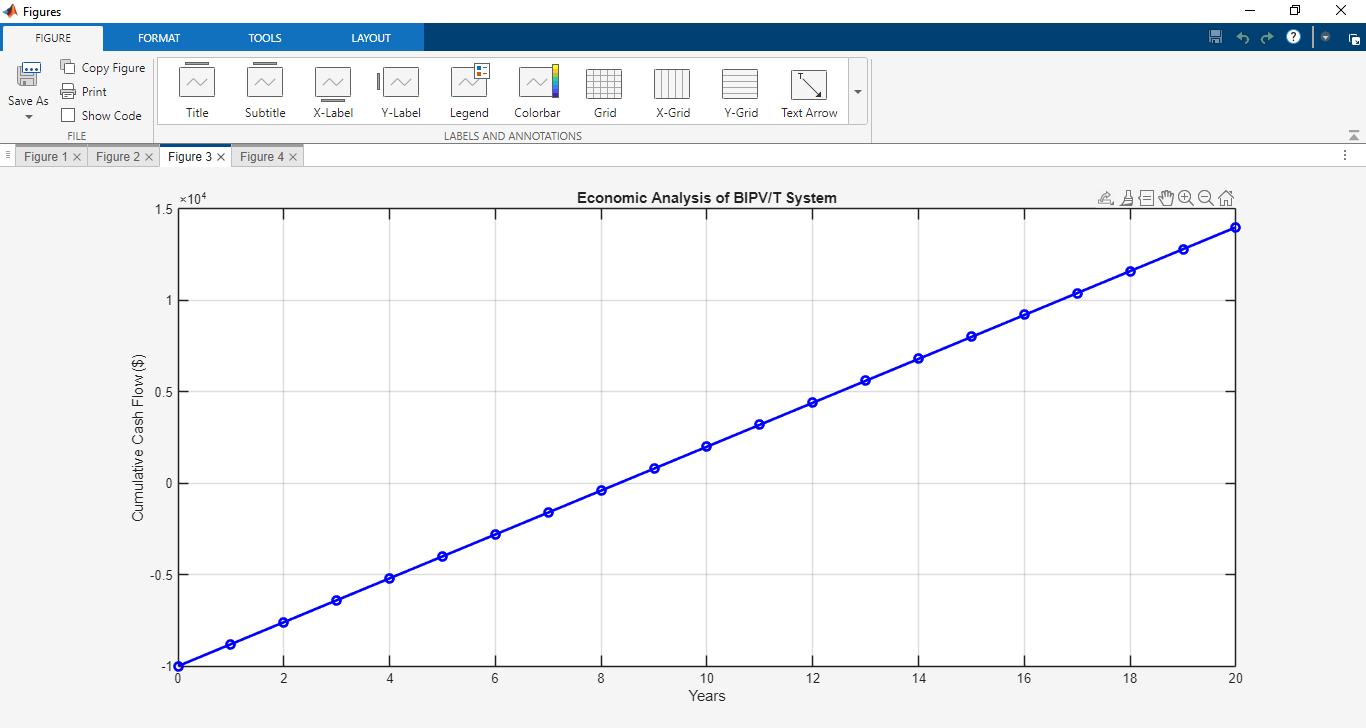This screenshot has height=728, width=1366.
Task: Close the Figure 1 tab
Action: coord(77,157)
